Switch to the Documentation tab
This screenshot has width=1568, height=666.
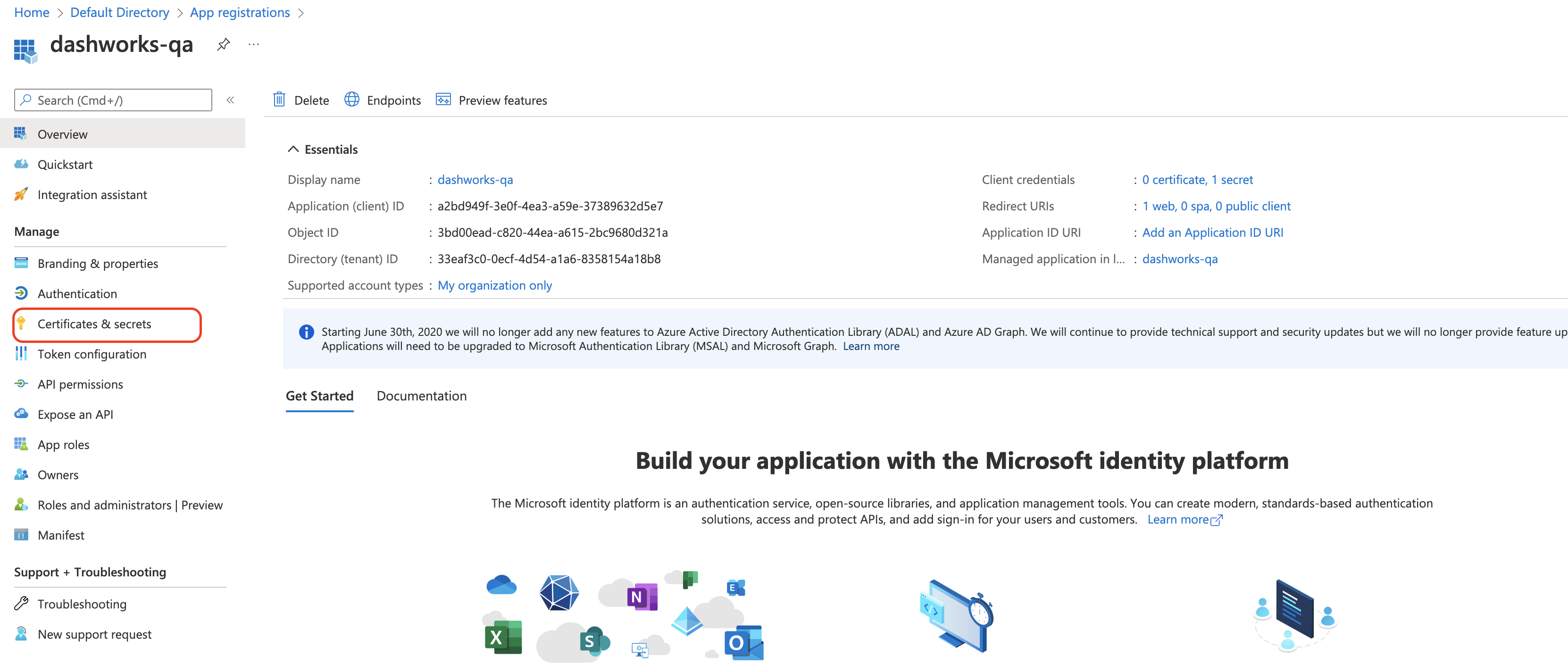point(421,396)
